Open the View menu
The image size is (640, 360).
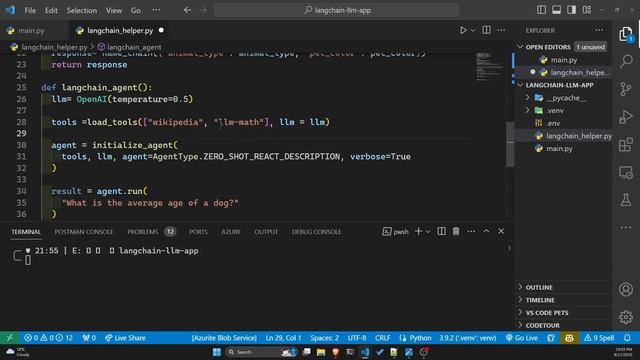(114, 11)
